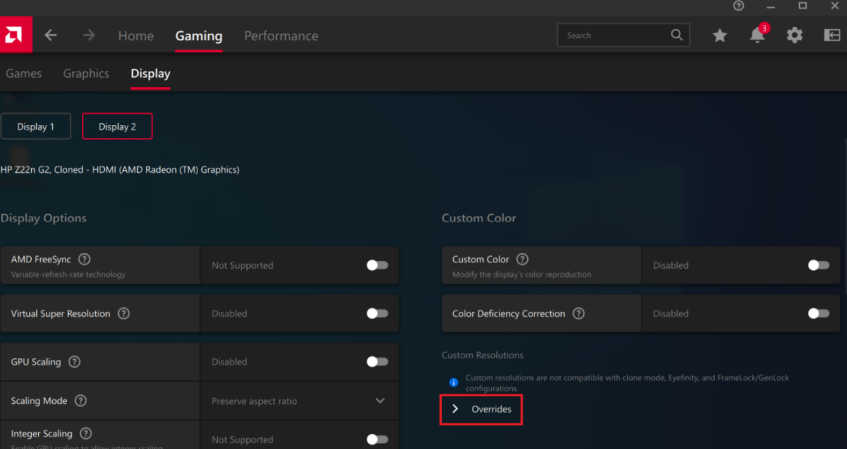
Task: Select the Display 2 button
Action: [x=117, y=126]
